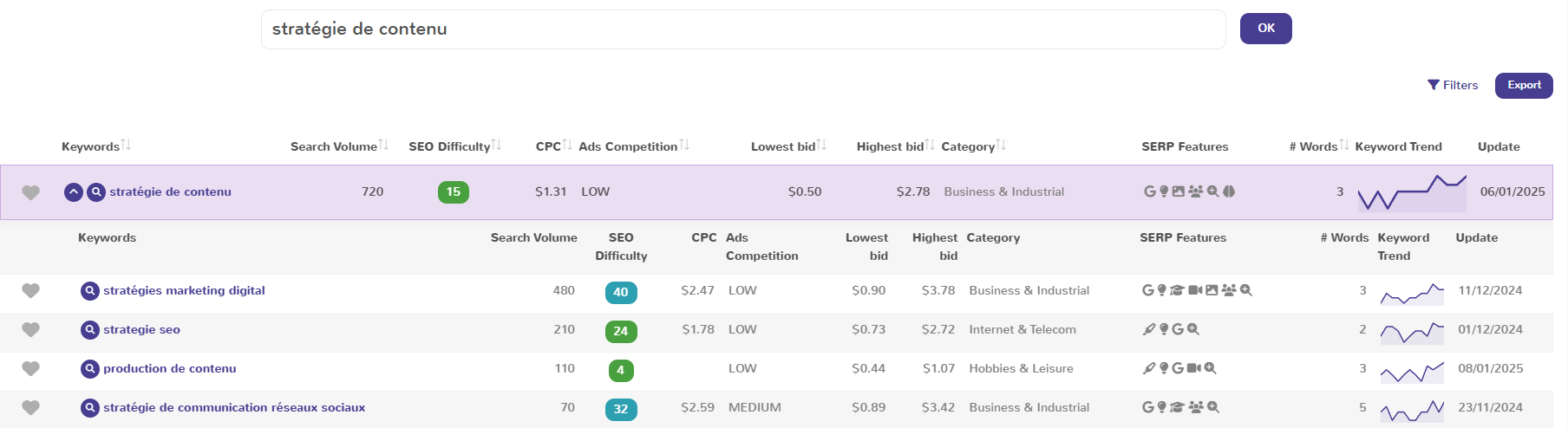Focus the keyword search input field
Image resolution: width=1568 pixels, height=428 pixels.
[743, 29]
